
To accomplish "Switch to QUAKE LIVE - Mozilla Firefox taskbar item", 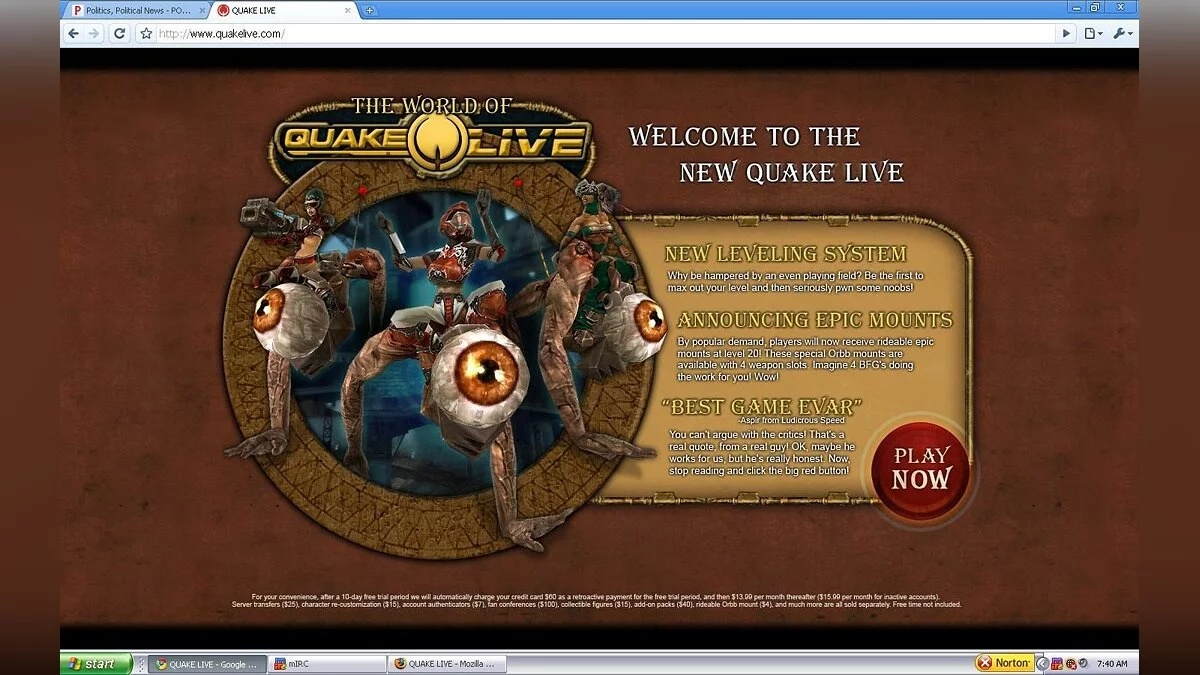I will pos(447,663).
